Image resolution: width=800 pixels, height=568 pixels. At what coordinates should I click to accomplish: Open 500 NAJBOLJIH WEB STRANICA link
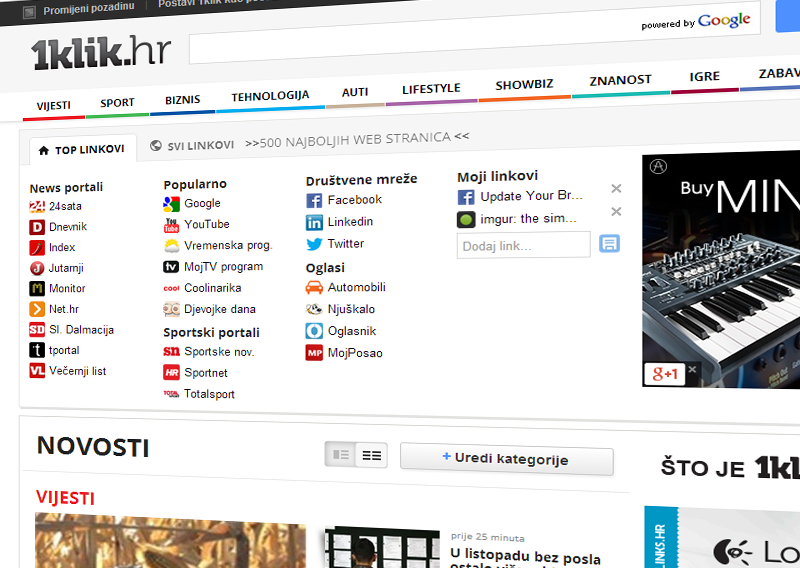357,139
